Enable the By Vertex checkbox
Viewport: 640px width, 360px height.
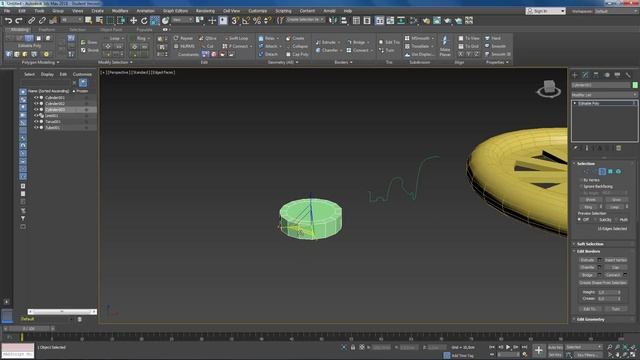[x=581, y=180]
